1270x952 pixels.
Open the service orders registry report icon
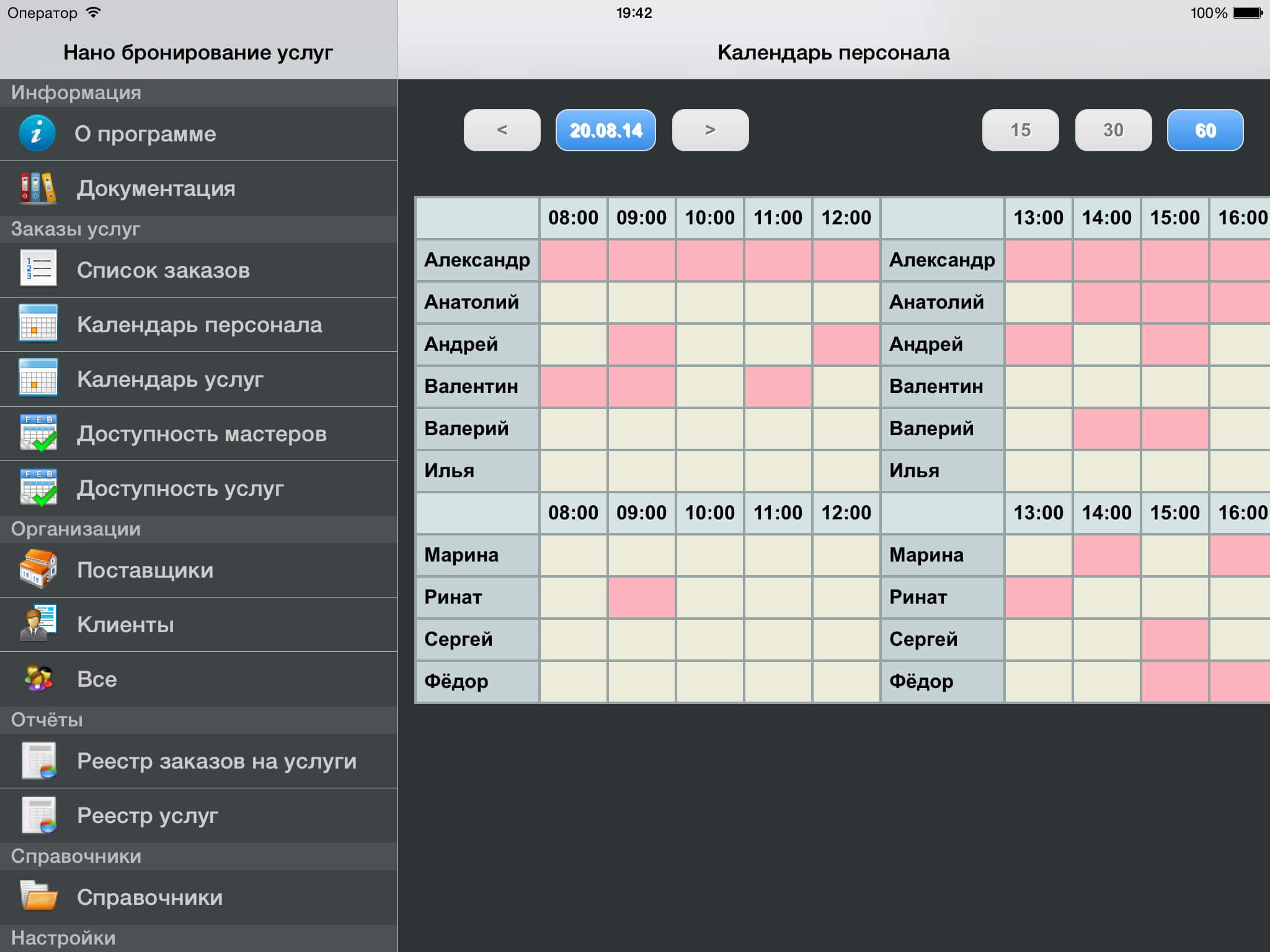pyautogui.click(x=38, y=760)
